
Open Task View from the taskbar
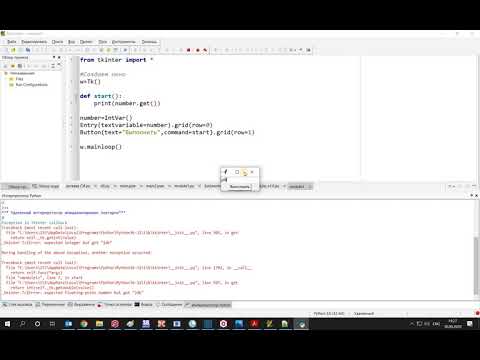53,324
